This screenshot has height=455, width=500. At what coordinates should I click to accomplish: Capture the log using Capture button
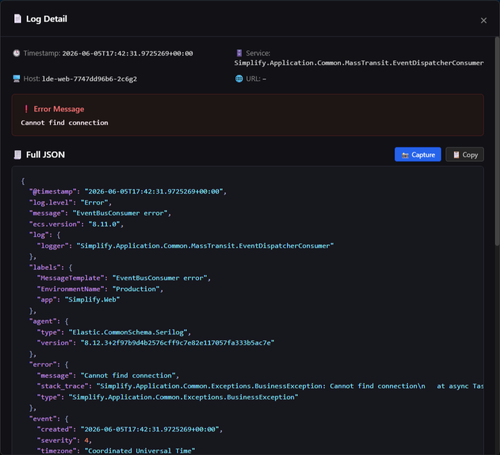click(418, 154)
